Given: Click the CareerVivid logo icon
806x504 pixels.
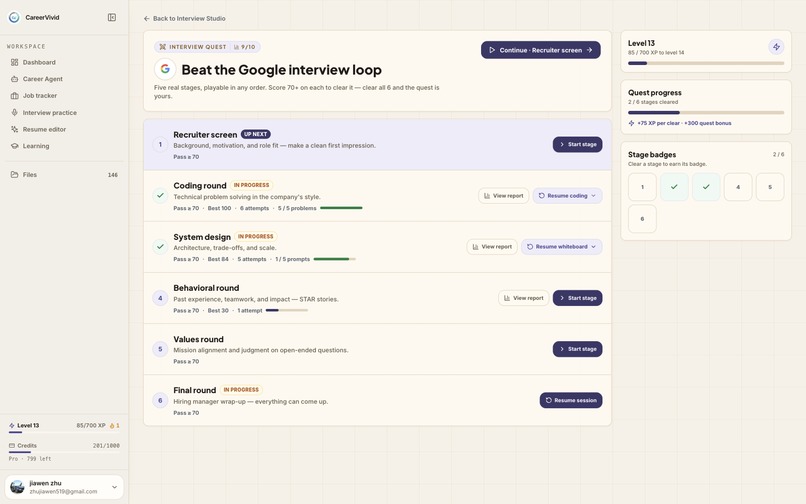Looking at the screenshot, I should 14,17.
